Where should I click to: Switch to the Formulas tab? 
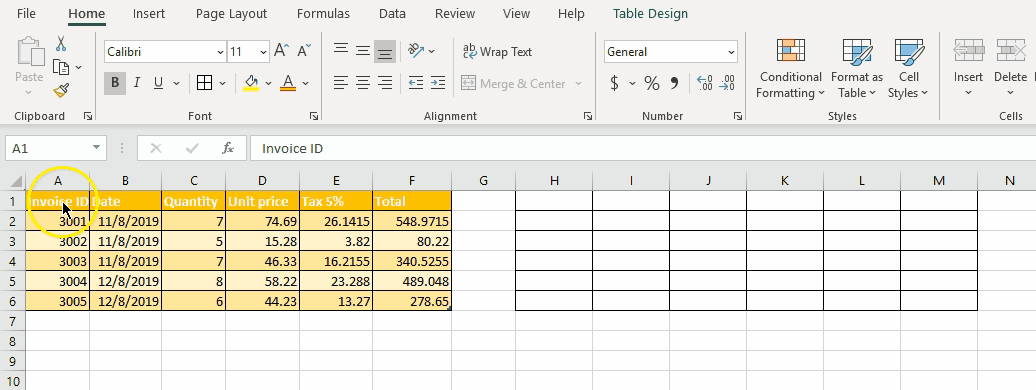click(323, 13)
